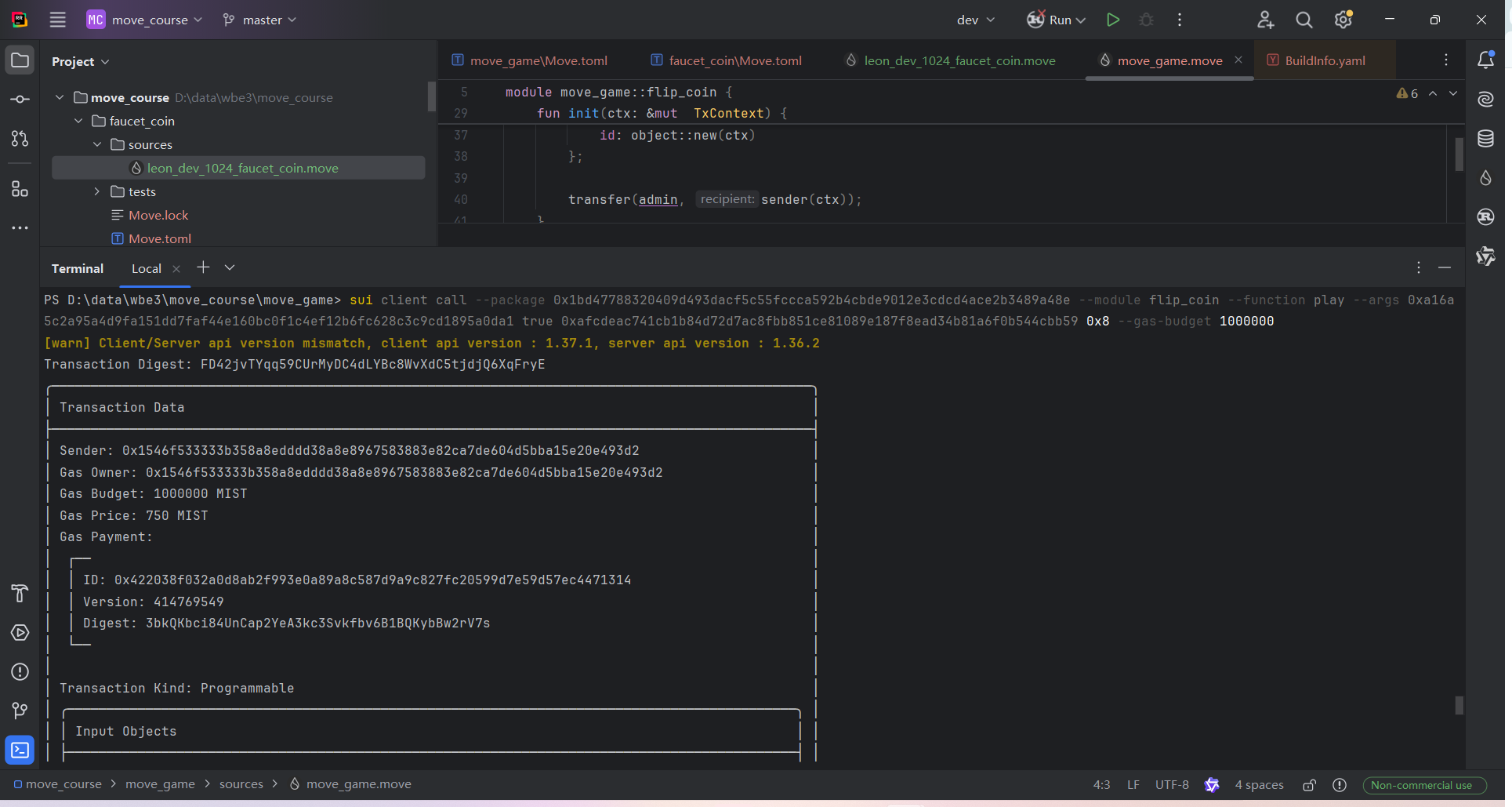The image size is (1512, 807).
Task: Collapse the move_course root folder
Action: coord(60,97)
